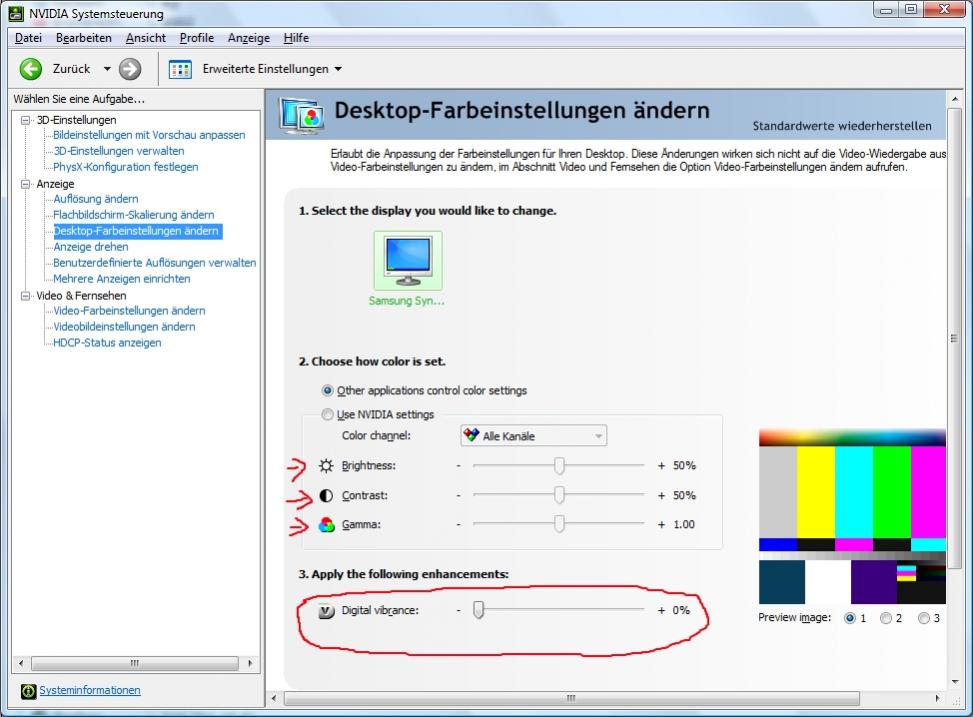Collapse the Video & Fernsehen tree node
This screenshot has width=973, height=717.
(25, 295)
